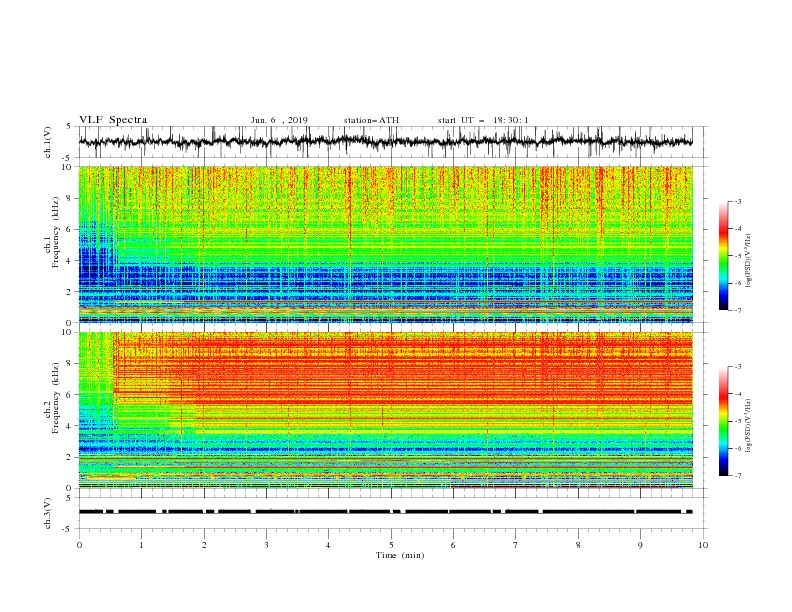Click the ch.2 spectrogram panel
The height and width of the screenshot is (612, 792).
(386, 410)
